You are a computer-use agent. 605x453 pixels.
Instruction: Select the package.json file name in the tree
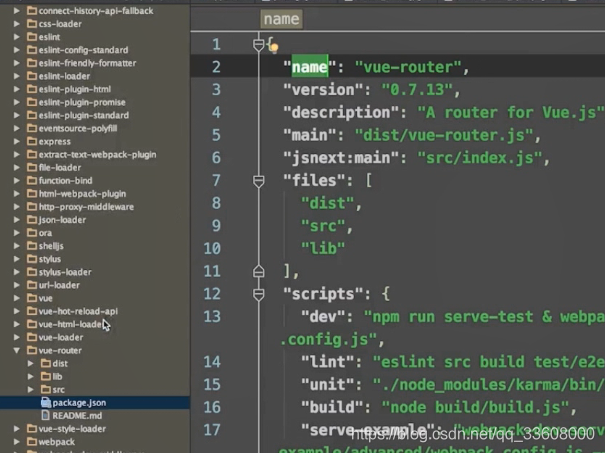pyautogui.click(x=79, y=402)
